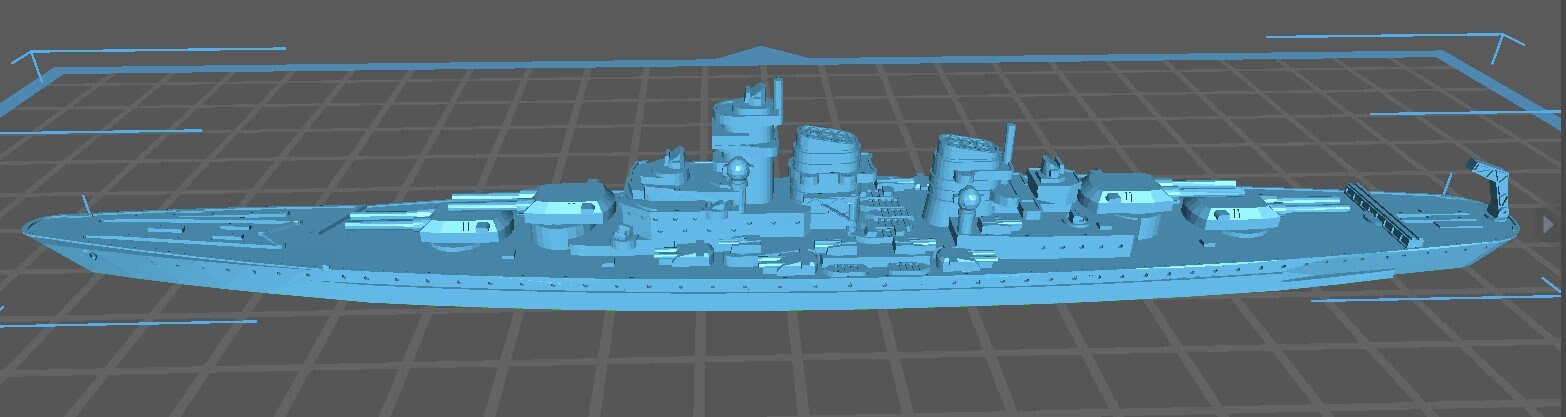Select the second raised forward gun turret
This screenshot has width=1566, height=417.
coord(570,203)
